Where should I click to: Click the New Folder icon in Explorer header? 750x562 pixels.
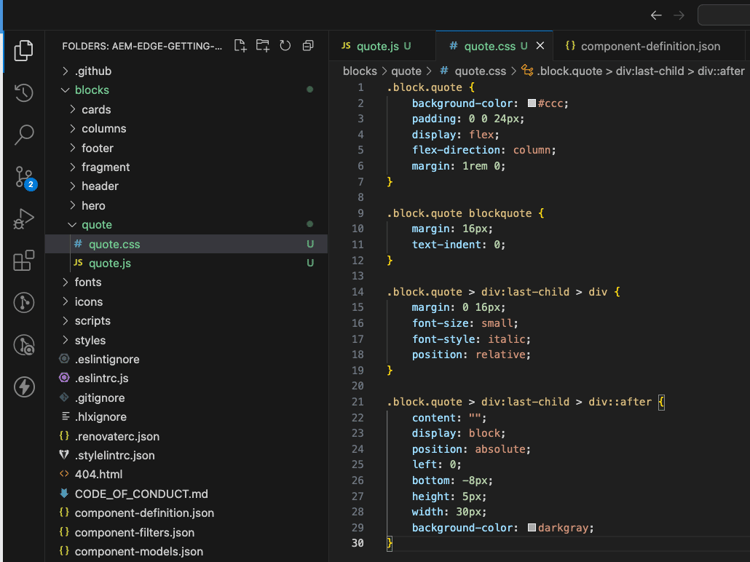[263, 46]
